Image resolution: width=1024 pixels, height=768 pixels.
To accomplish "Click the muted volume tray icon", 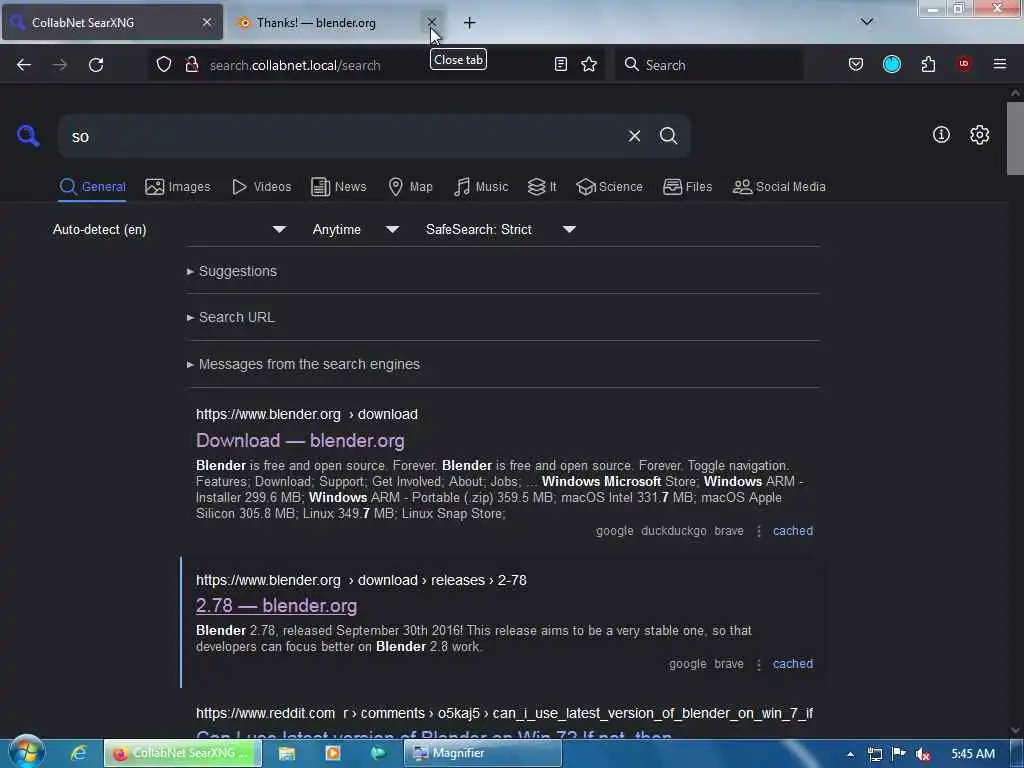I will pos(923,754).
